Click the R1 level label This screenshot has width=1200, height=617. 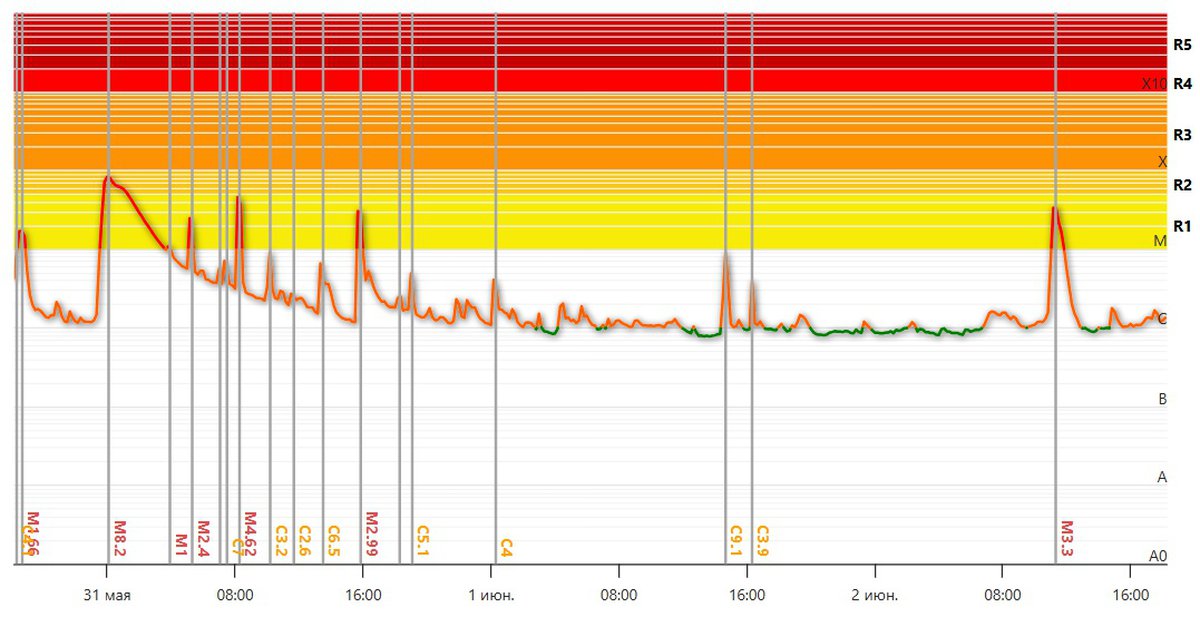[x=1182, y=225]
